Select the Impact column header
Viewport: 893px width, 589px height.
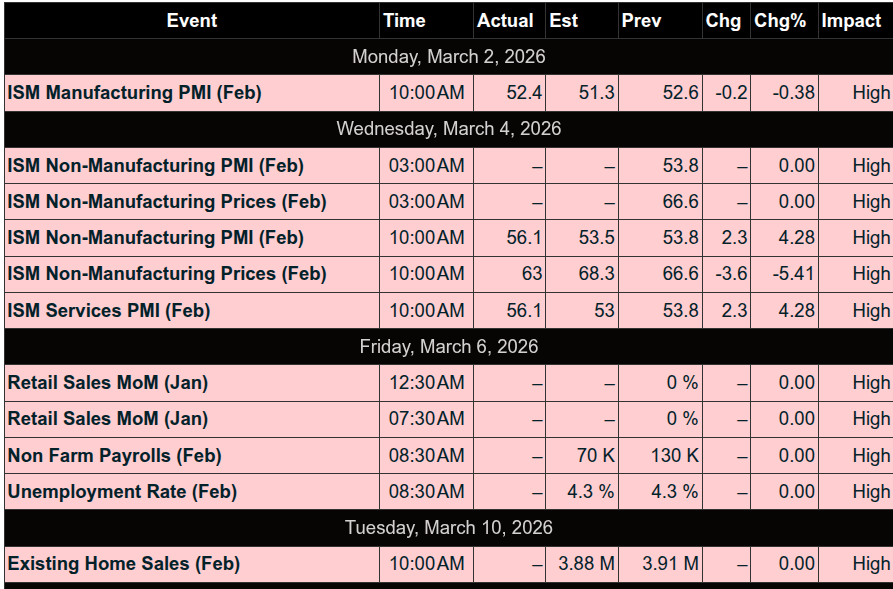tap(851, 21)
